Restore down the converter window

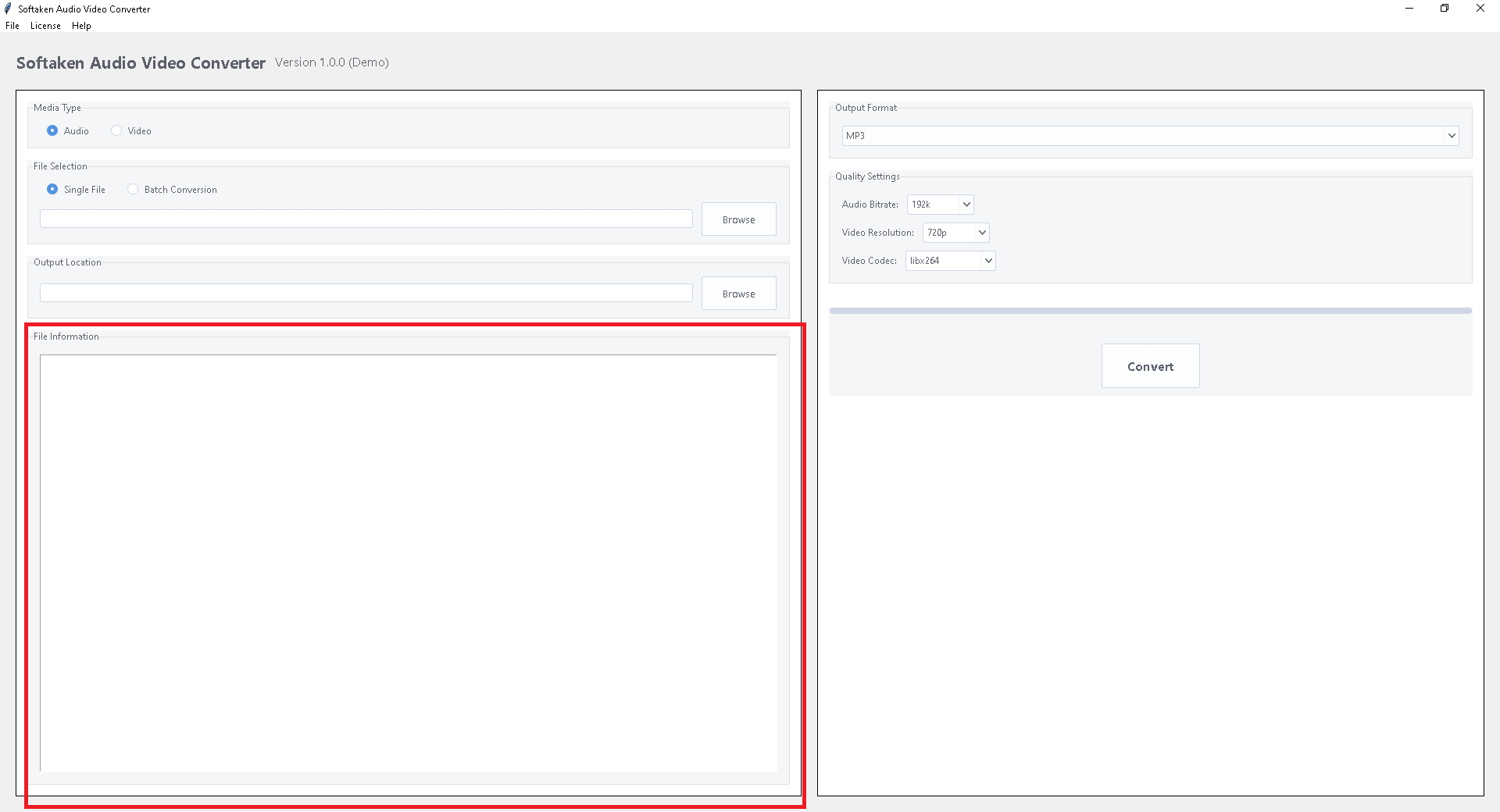point(1445,9)
